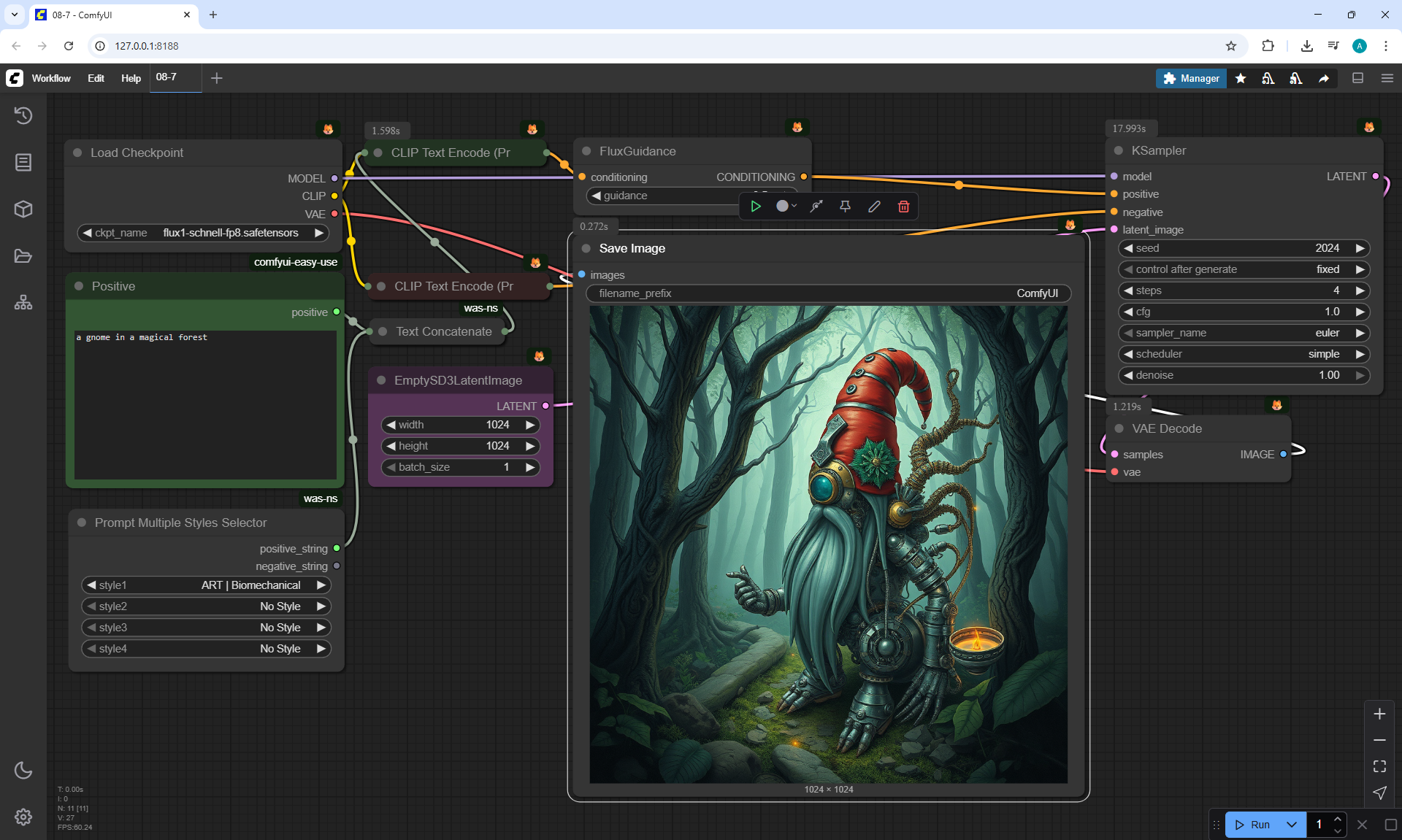Delete the selected node with trash icon

pyautogui.click(x=903, y=207)
